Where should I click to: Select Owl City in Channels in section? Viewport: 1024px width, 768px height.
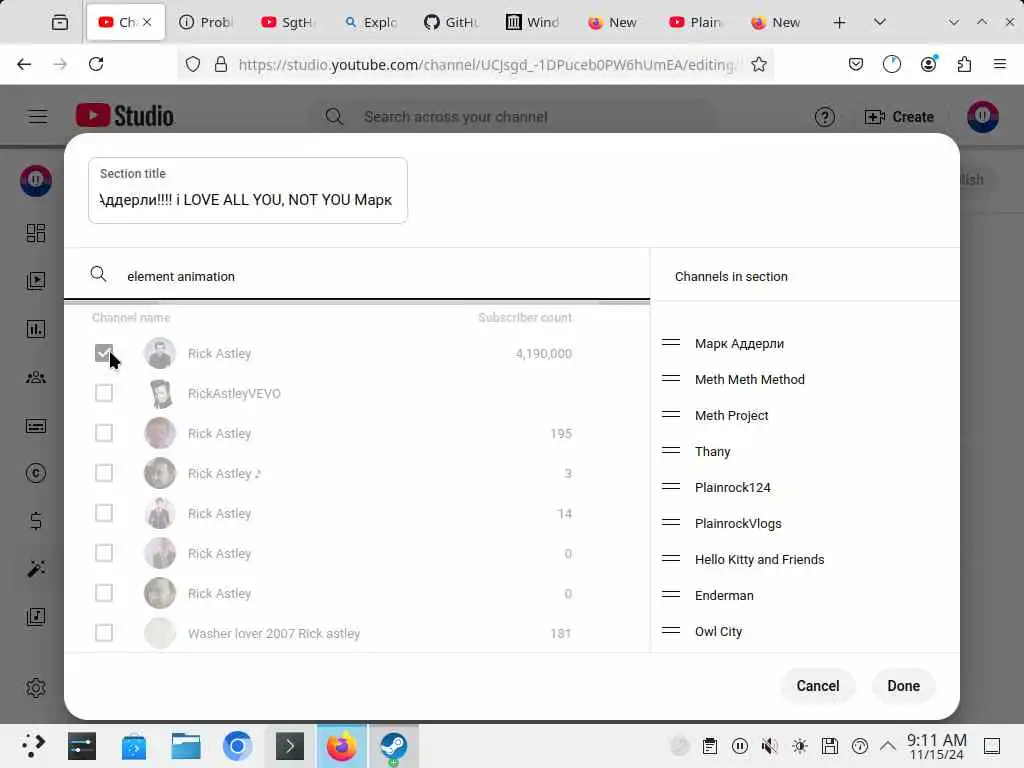point(718,632)
